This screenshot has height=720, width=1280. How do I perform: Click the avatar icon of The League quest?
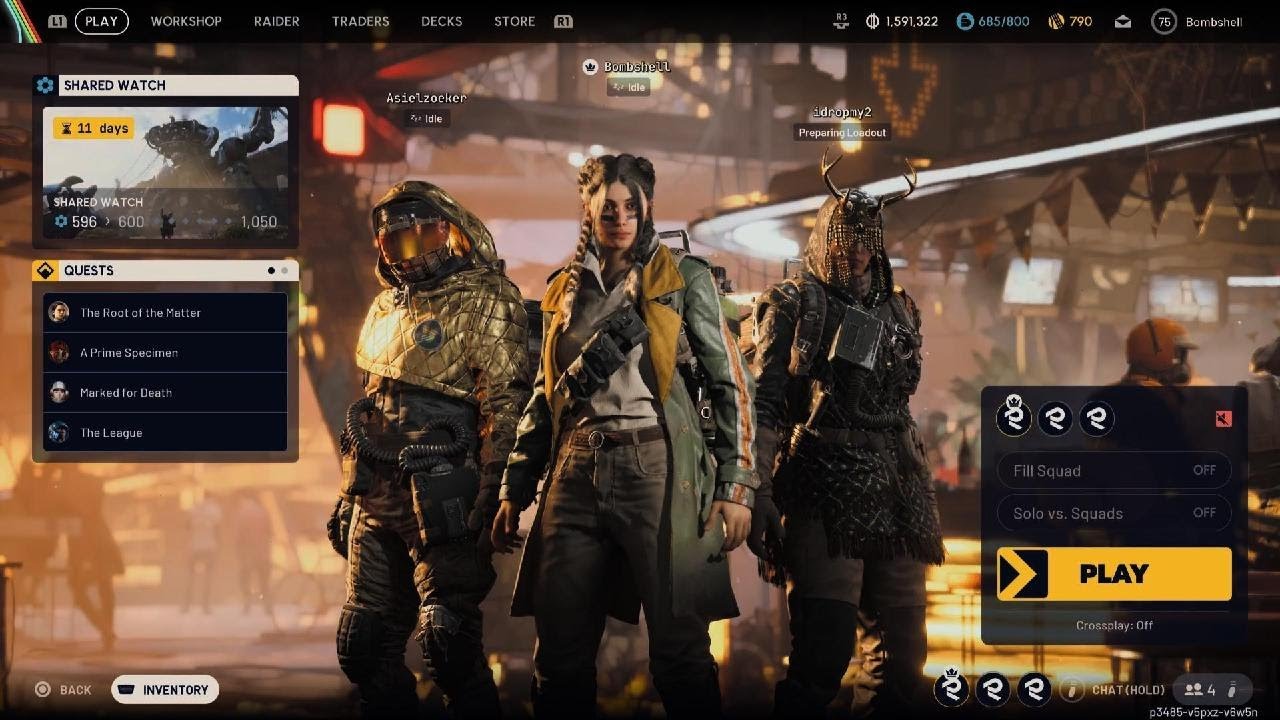(x=59, y=433)
